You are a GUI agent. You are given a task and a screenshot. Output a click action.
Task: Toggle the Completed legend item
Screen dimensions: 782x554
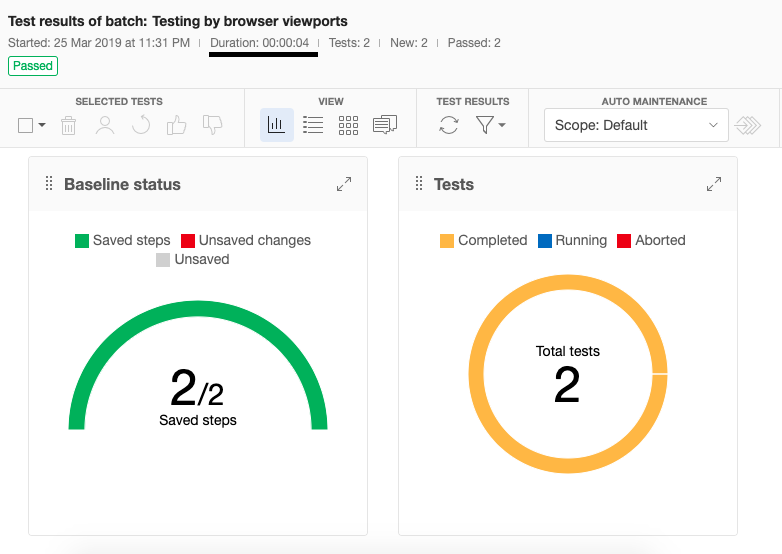[x=483, y=240]
